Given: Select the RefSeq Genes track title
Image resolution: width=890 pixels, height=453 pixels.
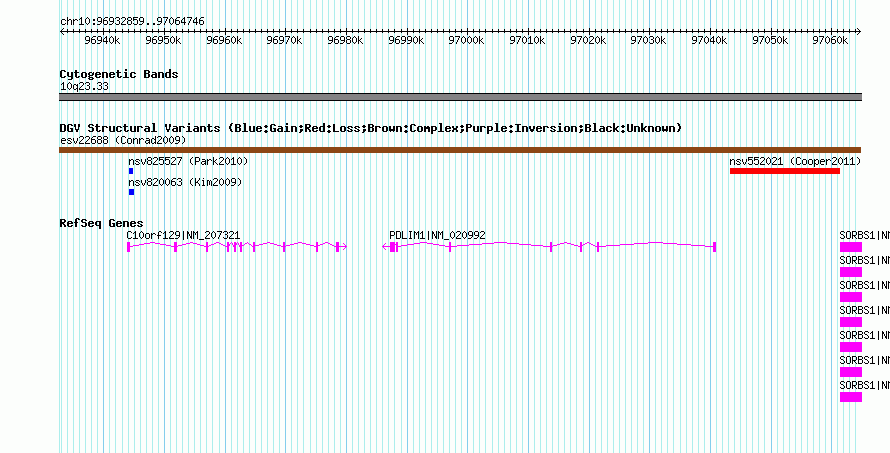Looking at the screenshot, I should 102,223.
